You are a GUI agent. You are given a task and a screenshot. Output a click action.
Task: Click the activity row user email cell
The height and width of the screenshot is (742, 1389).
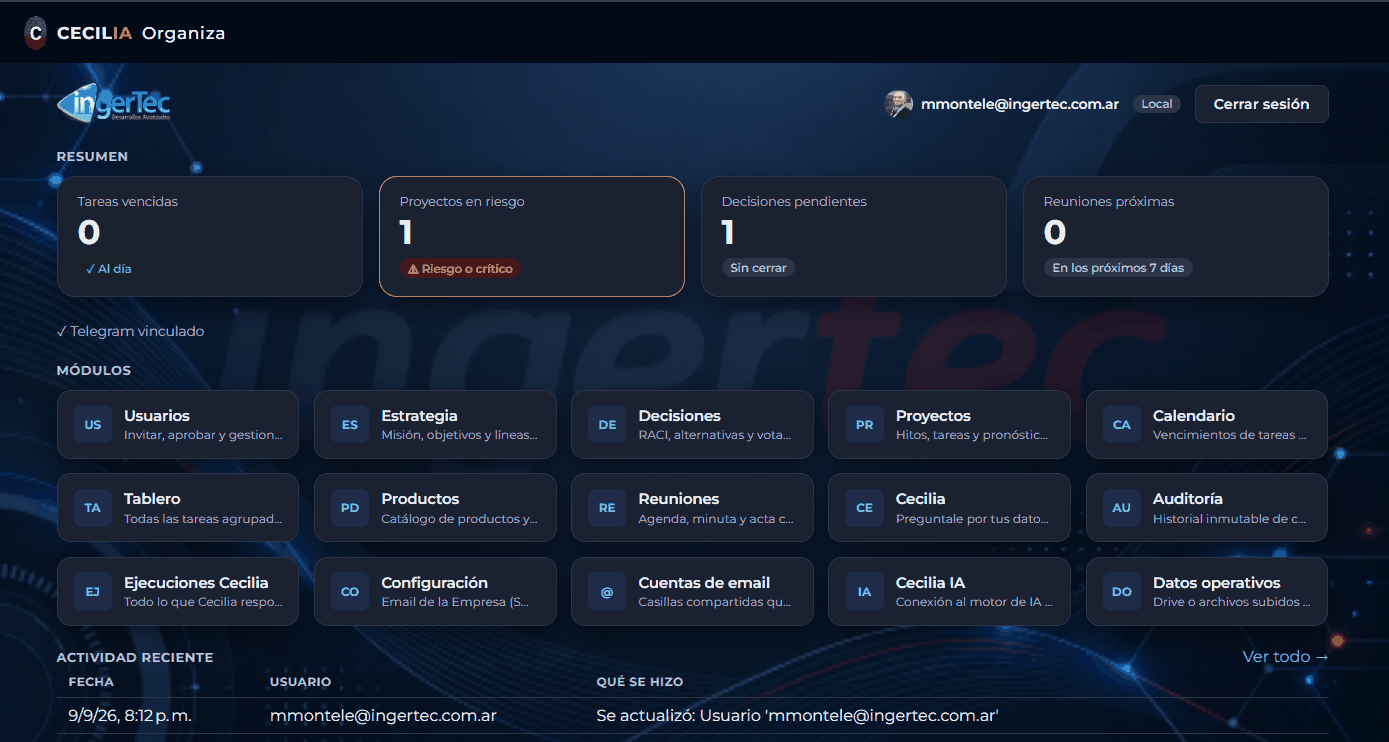pos(383,716)
